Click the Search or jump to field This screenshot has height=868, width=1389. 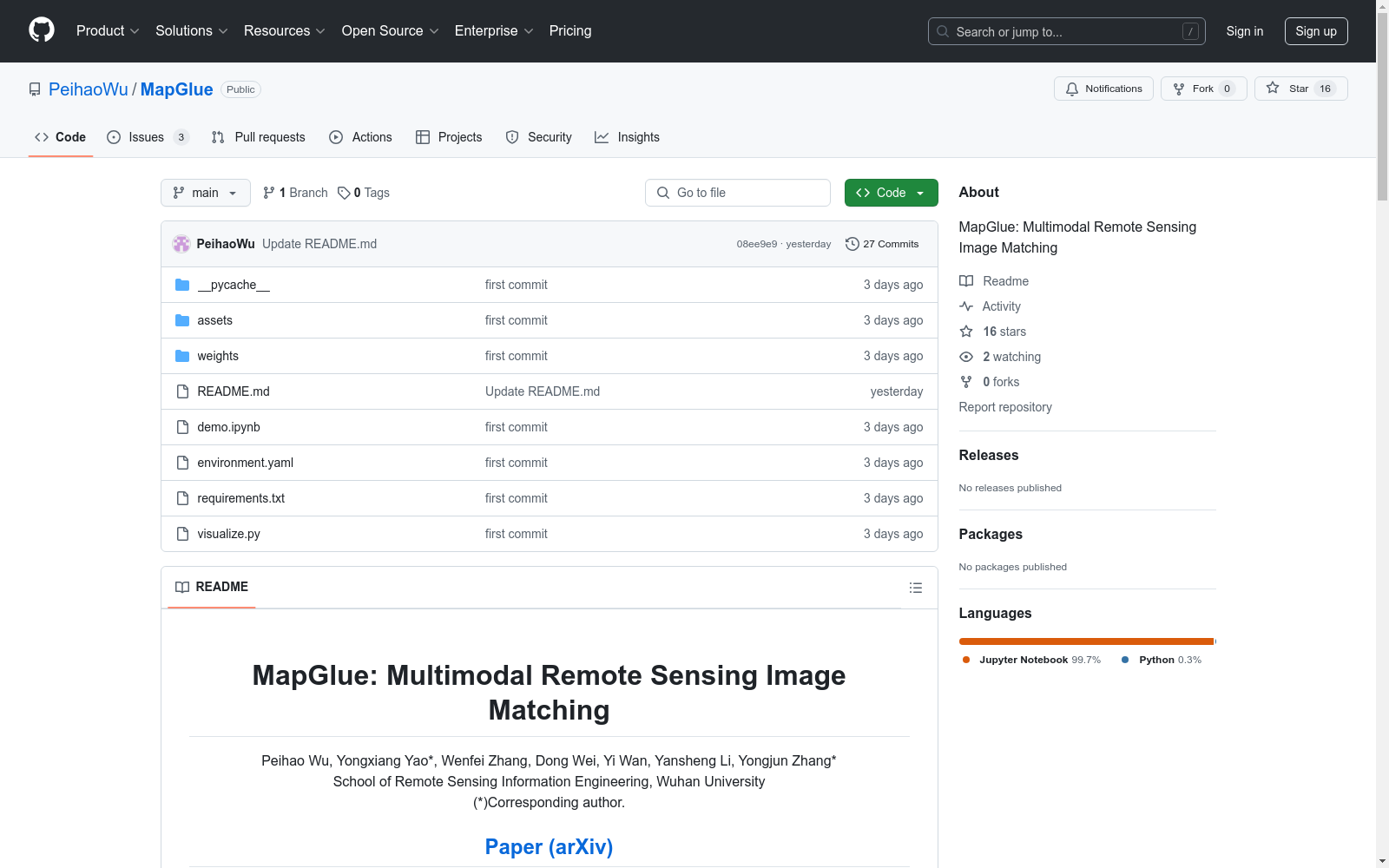(x=1067, y=31)
